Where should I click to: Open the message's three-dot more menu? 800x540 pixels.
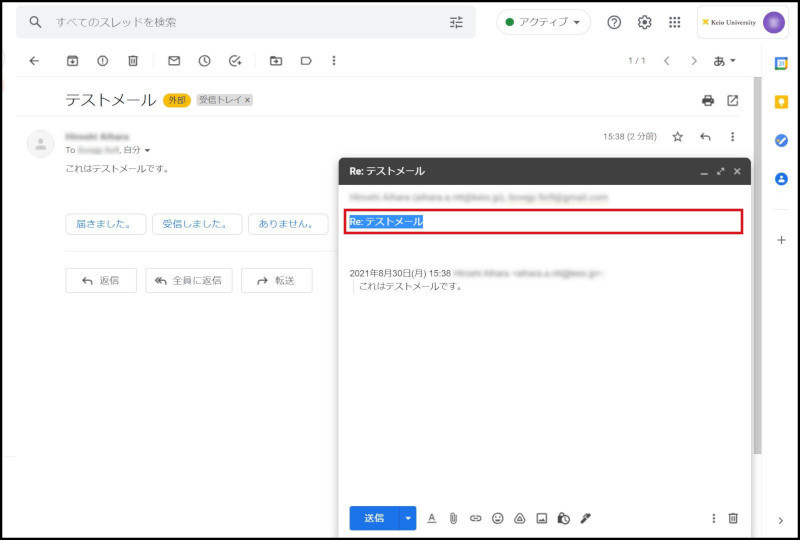[x=732, y=137]
